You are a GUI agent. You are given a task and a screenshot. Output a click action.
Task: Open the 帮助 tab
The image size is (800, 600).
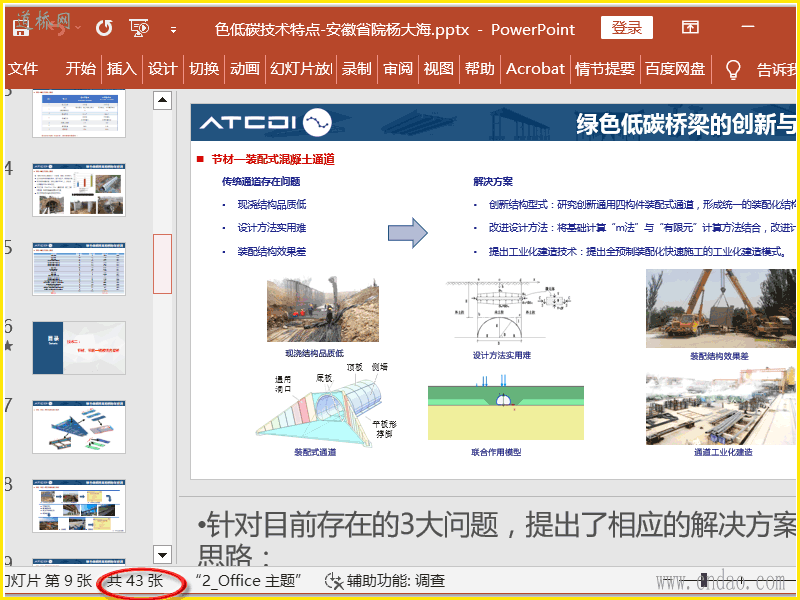tap(480, 69)
